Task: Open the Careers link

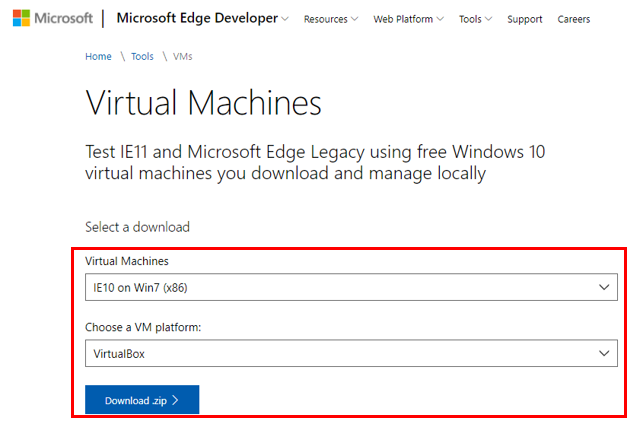Action: click(574, 19)
